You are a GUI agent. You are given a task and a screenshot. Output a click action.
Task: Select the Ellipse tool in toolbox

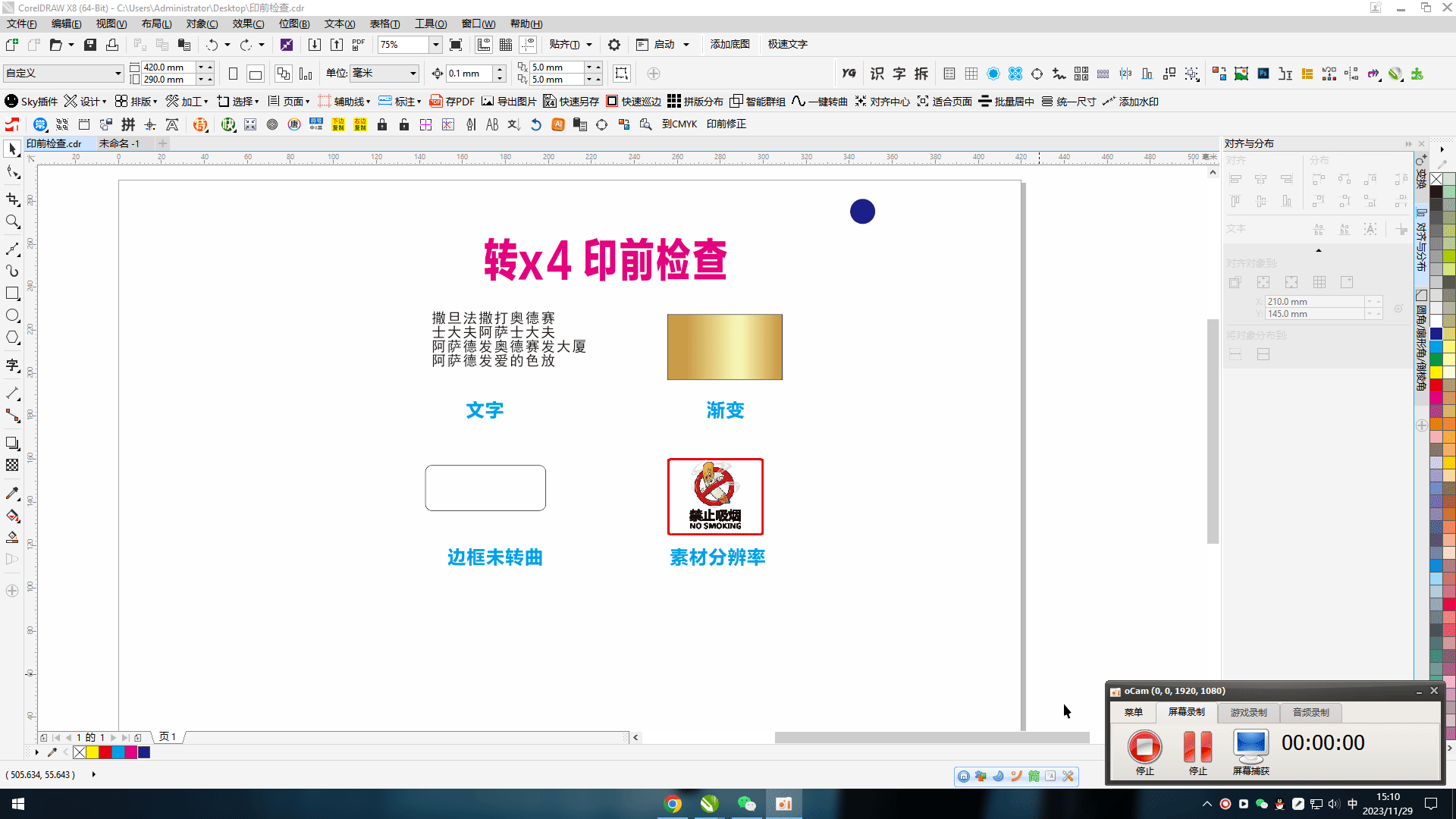click(x=12, y=315)
